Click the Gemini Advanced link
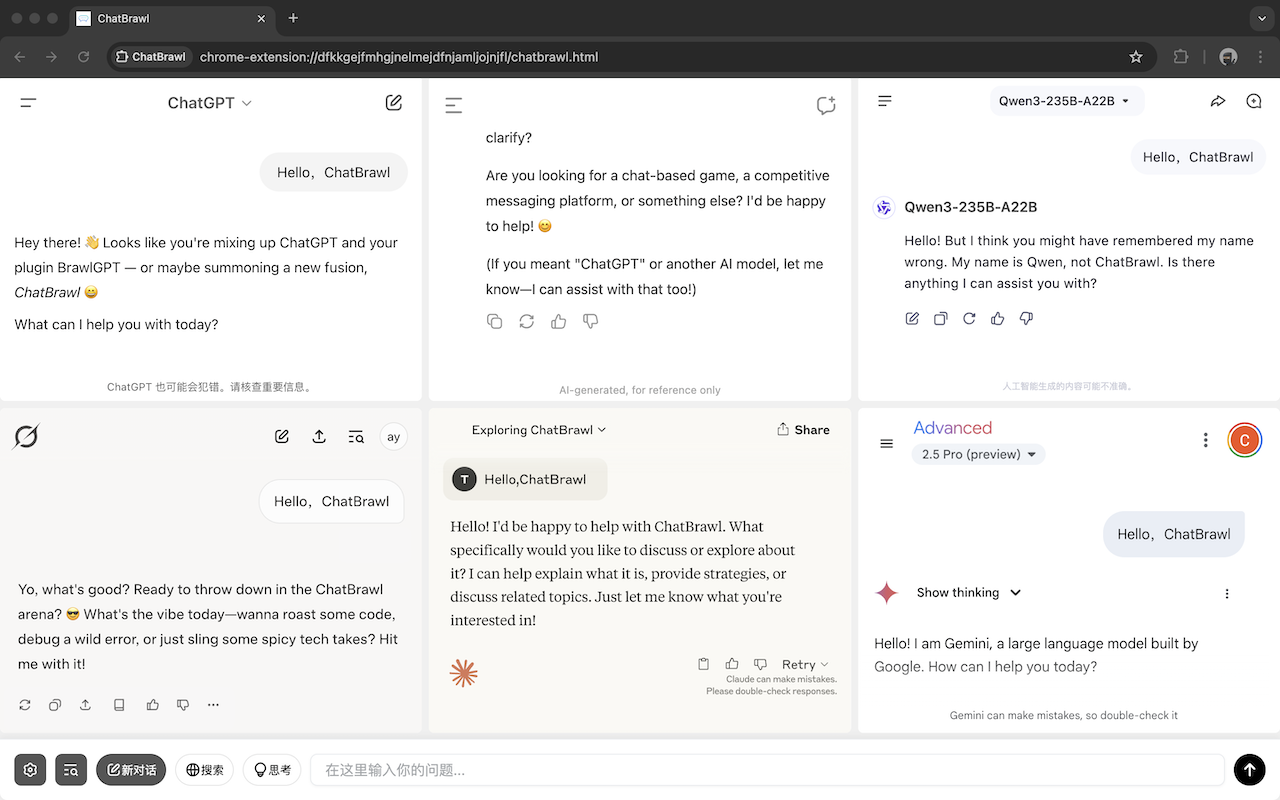This screenshot has height=800, width=1280. click(x=953, y=428)
